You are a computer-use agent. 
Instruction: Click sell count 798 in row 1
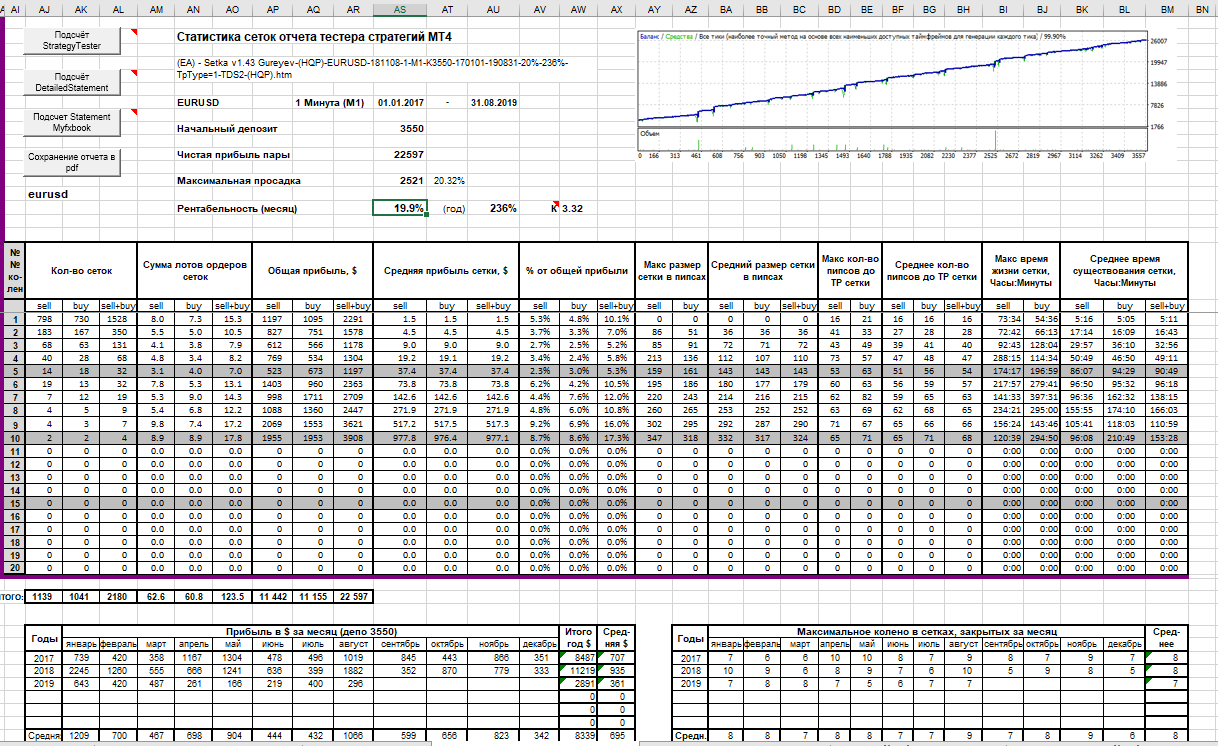[x=43, y=318]
